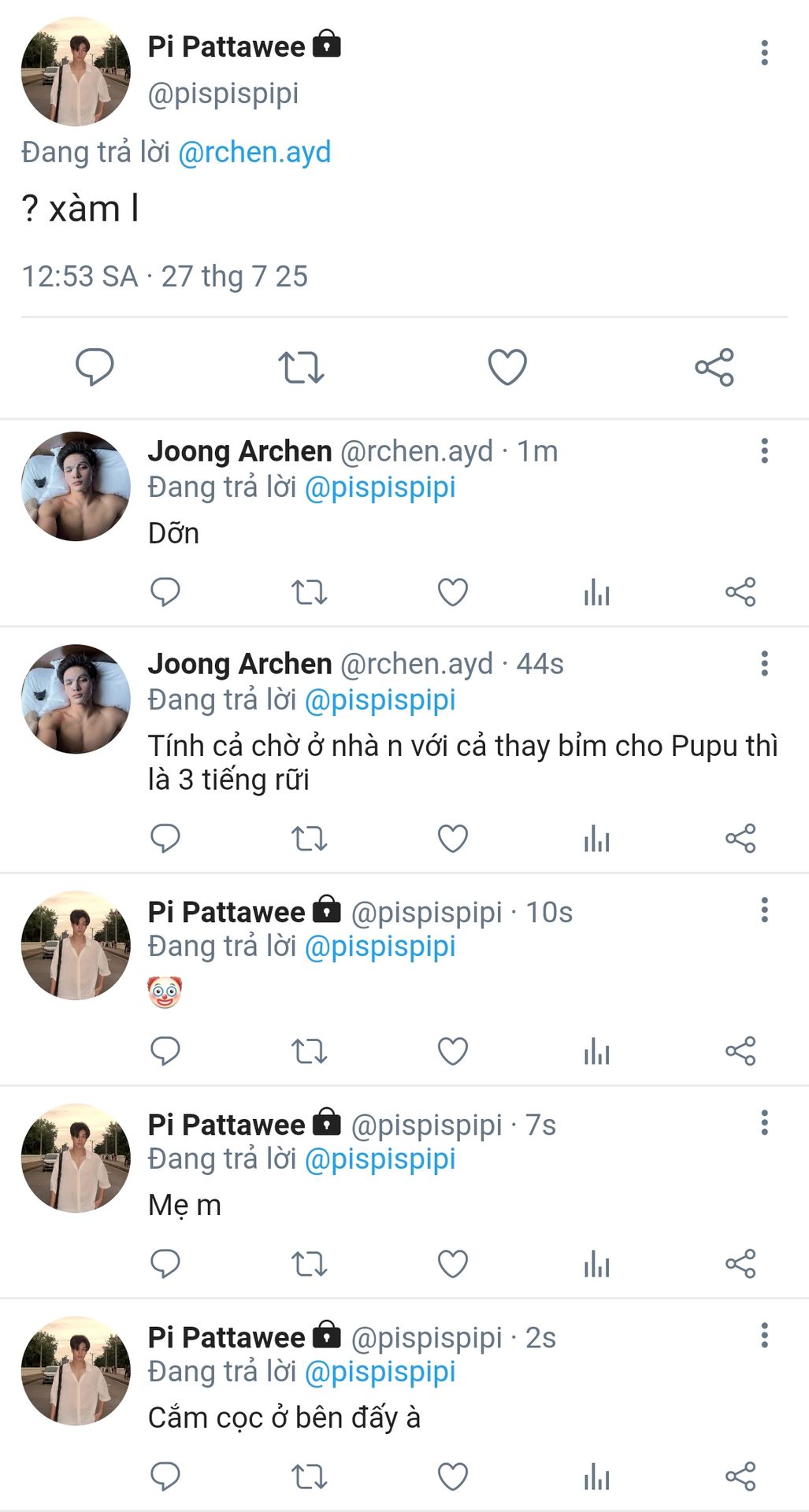This screenshot has height=1512, width=809.
Task: Retweet the "Tính cả chờ ở nhà" reply
Action: coord(309,839)
